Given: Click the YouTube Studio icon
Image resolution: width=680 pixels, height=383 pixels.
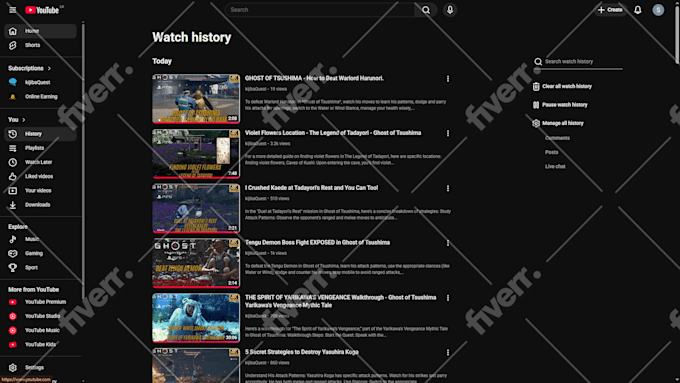Looking at the screenshot, I should pos(13,316).
